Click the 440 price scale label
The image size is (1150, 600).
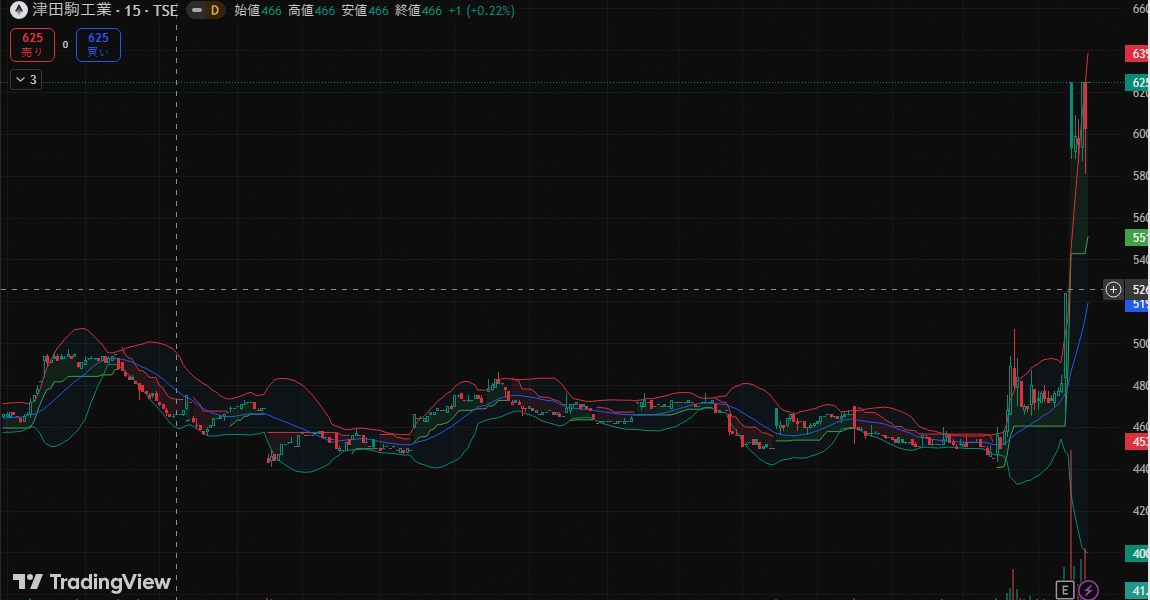point(1140,469)
